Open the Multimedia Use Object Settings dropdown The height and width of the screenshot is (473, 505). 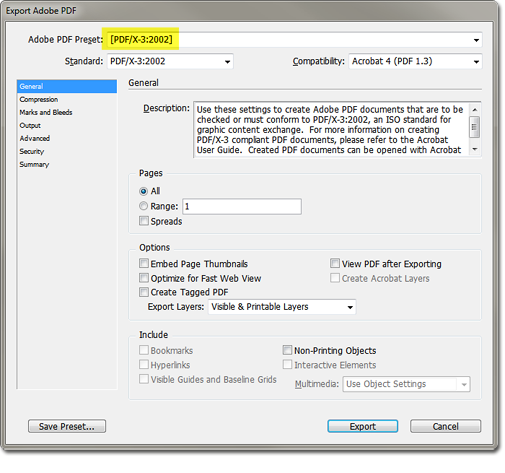coord(406,384)
